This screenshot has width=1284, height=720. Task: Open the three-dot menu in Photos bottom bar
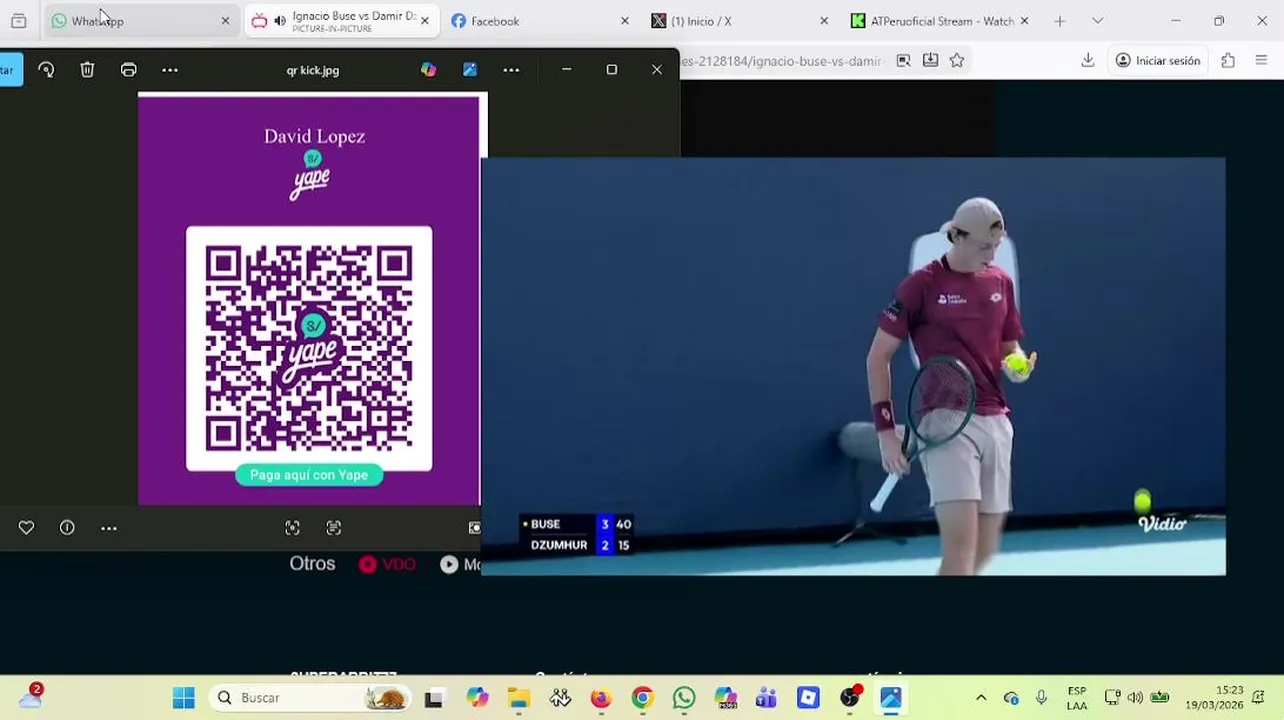tap(109, 527)
